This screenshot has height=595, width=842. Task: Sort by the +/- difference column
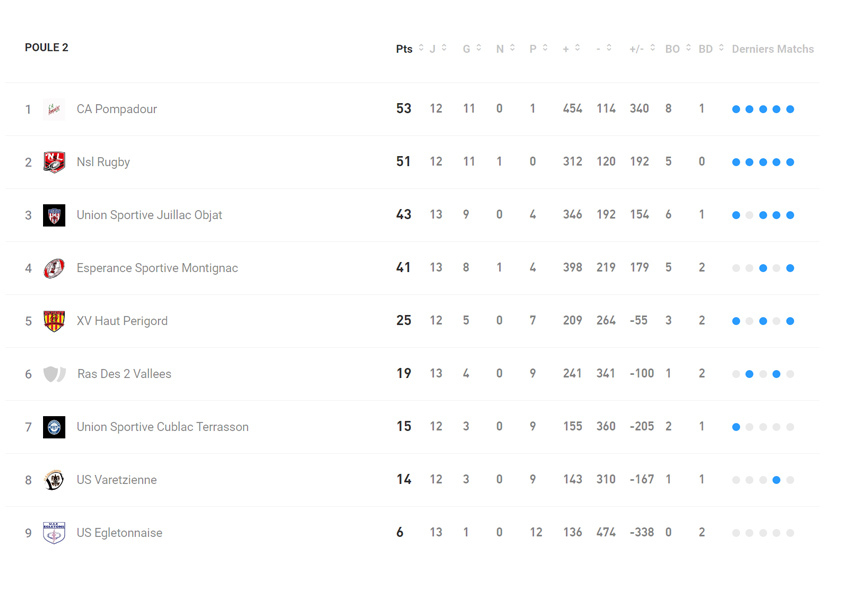pyautogui.click(x=653, y=48)
